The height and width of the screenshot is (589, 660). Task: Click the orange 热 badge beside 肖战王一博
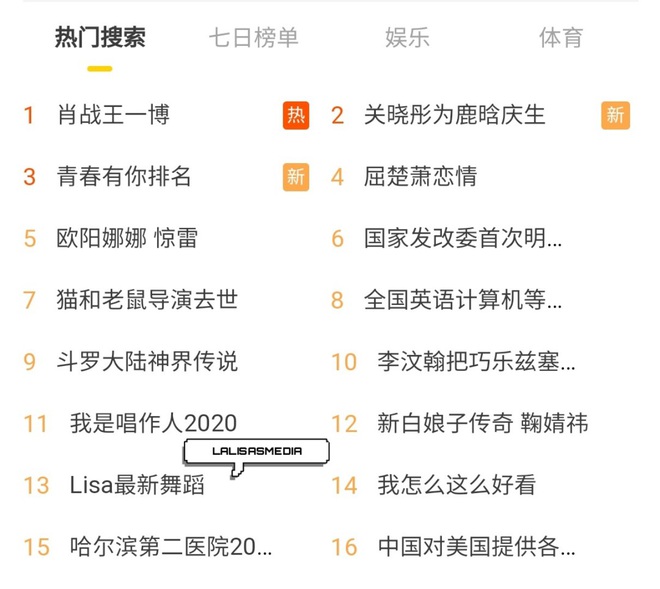coord(296,115)
